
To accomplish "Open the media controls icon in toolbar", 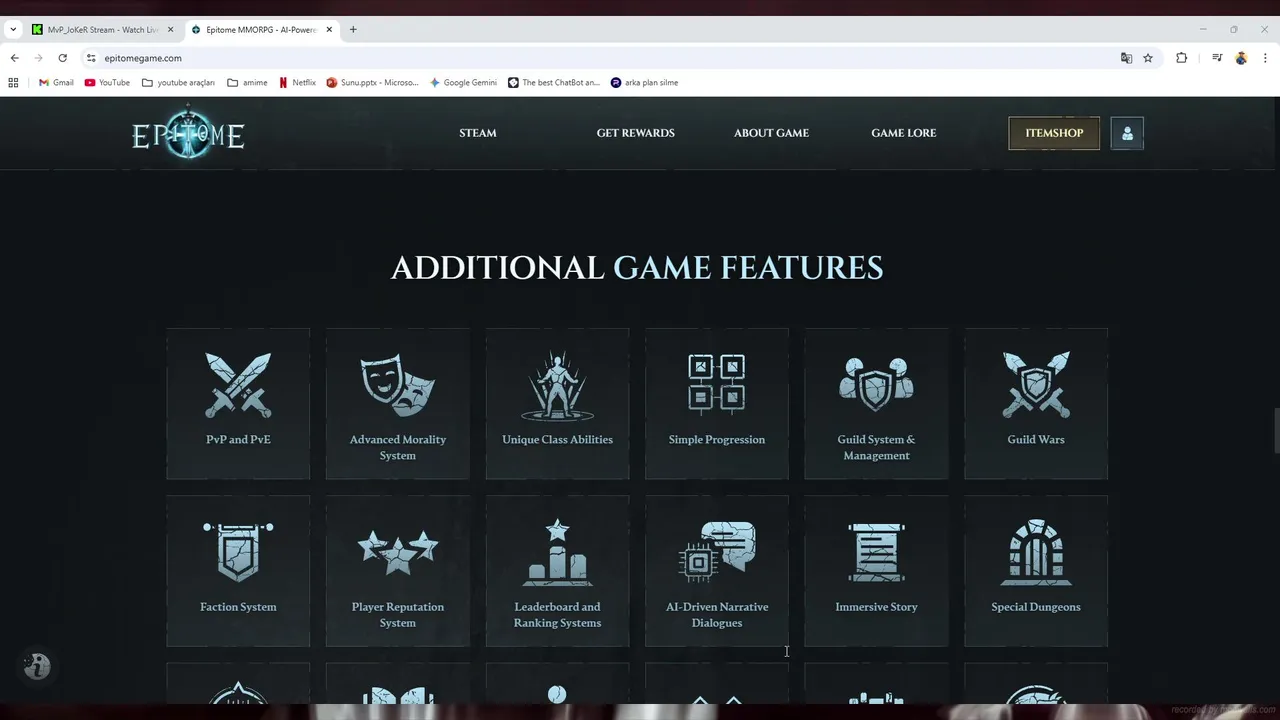I will click(x=1217, y=58).
